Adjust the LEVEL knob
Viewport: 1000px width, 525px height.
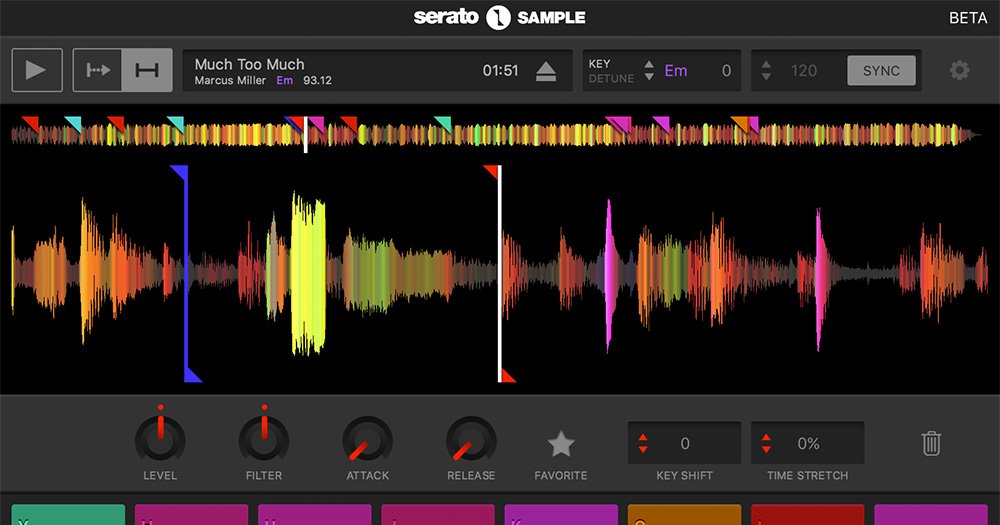click(160, 439)
